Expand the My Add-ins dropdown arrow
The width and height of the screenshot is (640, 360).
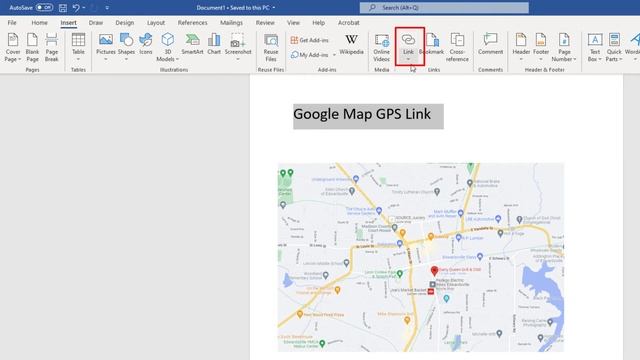[x=334, y=55]
